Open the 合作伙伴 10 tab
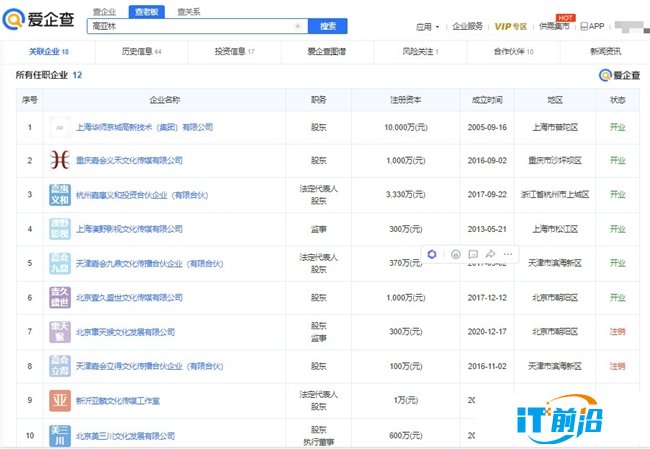The width and height of the screenshot is (650, 449). (x=513, y=52)
